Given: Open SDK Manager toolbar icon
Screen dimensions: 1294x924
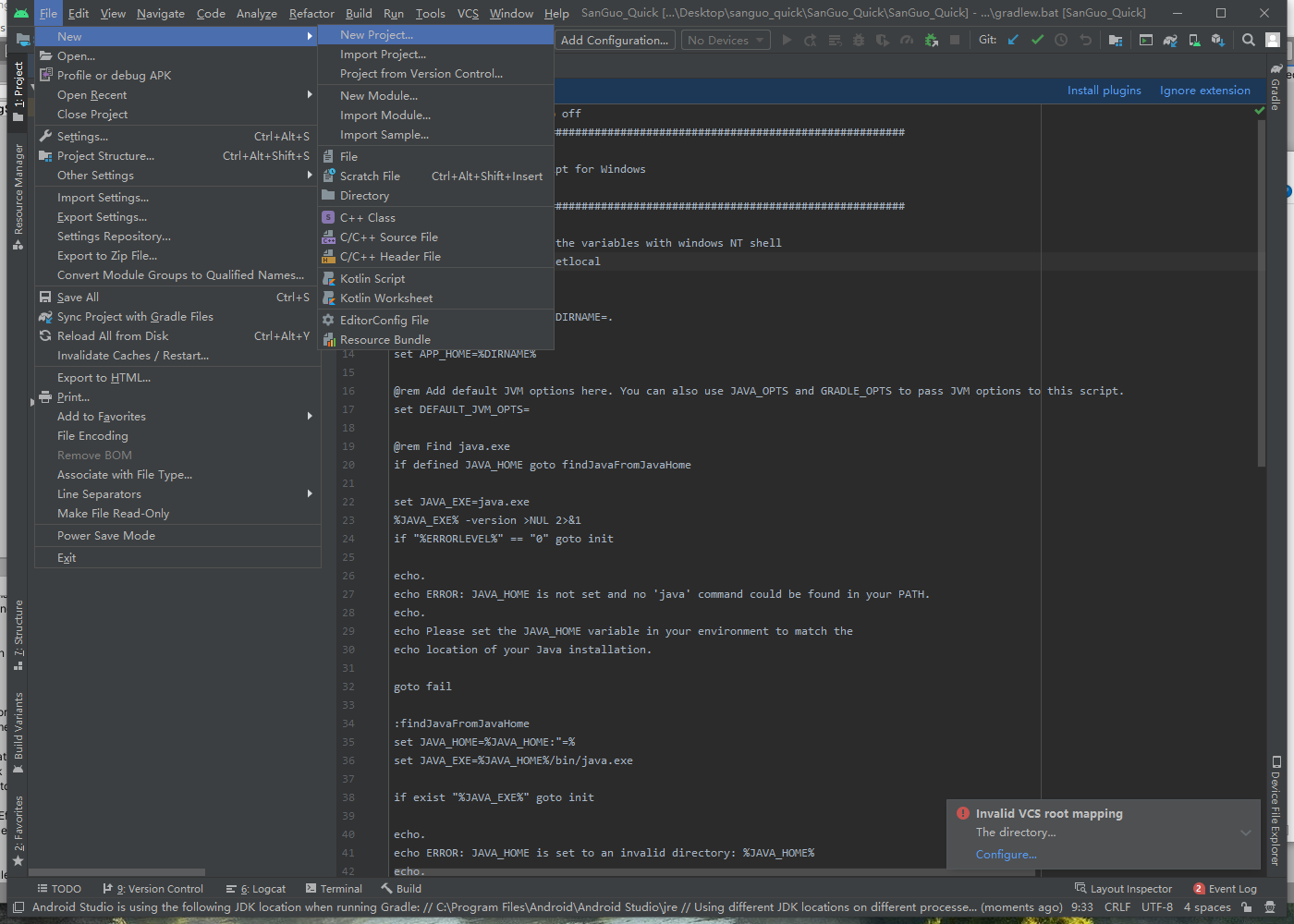Looking at the screenshot, I should [x=1218, y=40].
